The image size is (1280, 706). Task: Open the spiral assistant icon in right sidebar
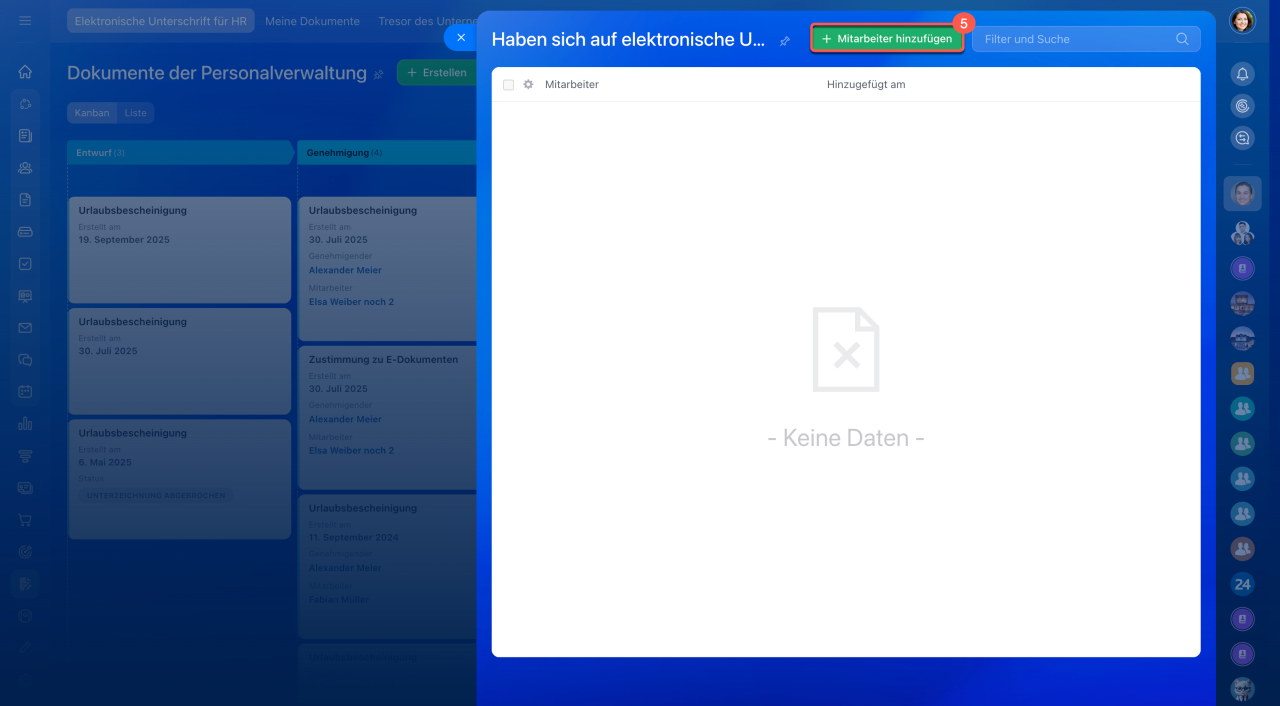(1242, 106)
